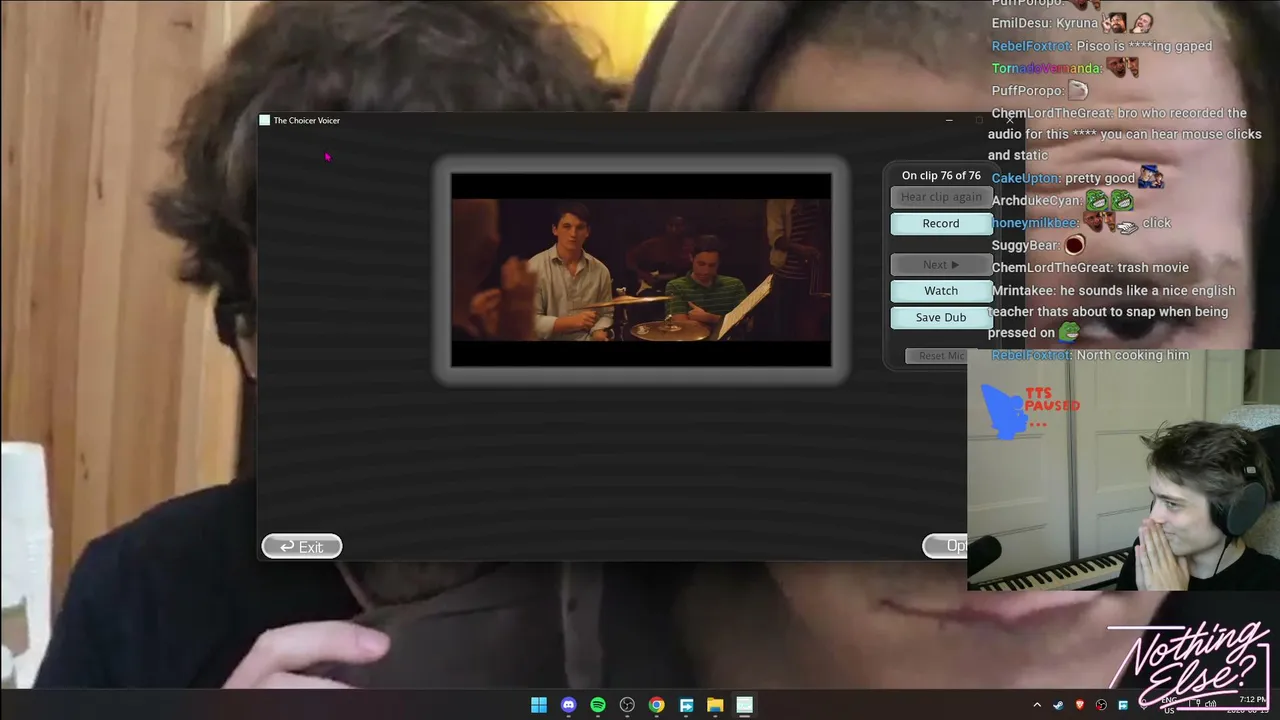The image size is (1280, 720).
Task: Click the streamer webcam feed
Action: click(1124, 470)
